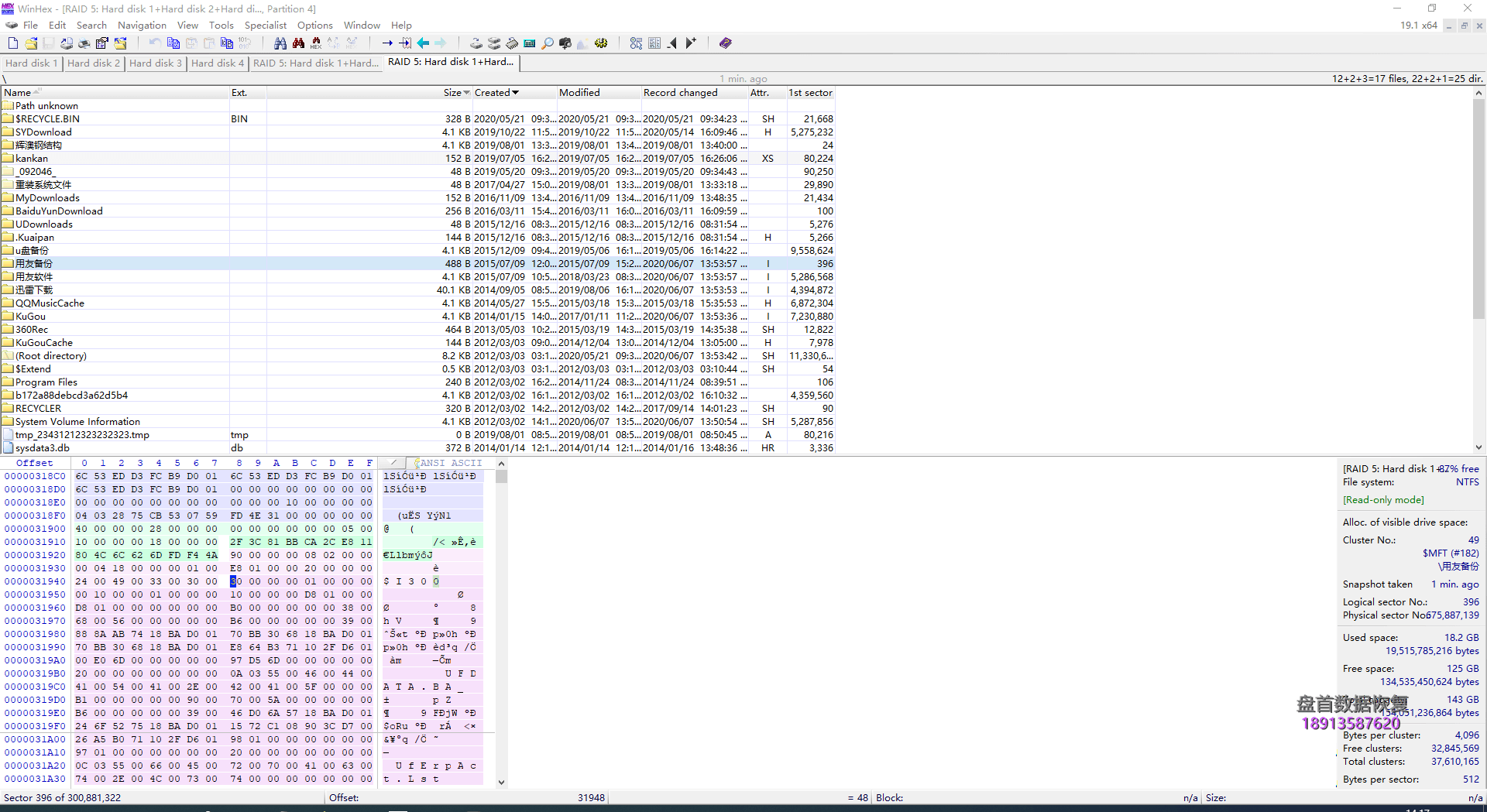1487x812 pixels.
Task: Open the Size column filter dropdown arrow
Action: click(x=467, y=93)
